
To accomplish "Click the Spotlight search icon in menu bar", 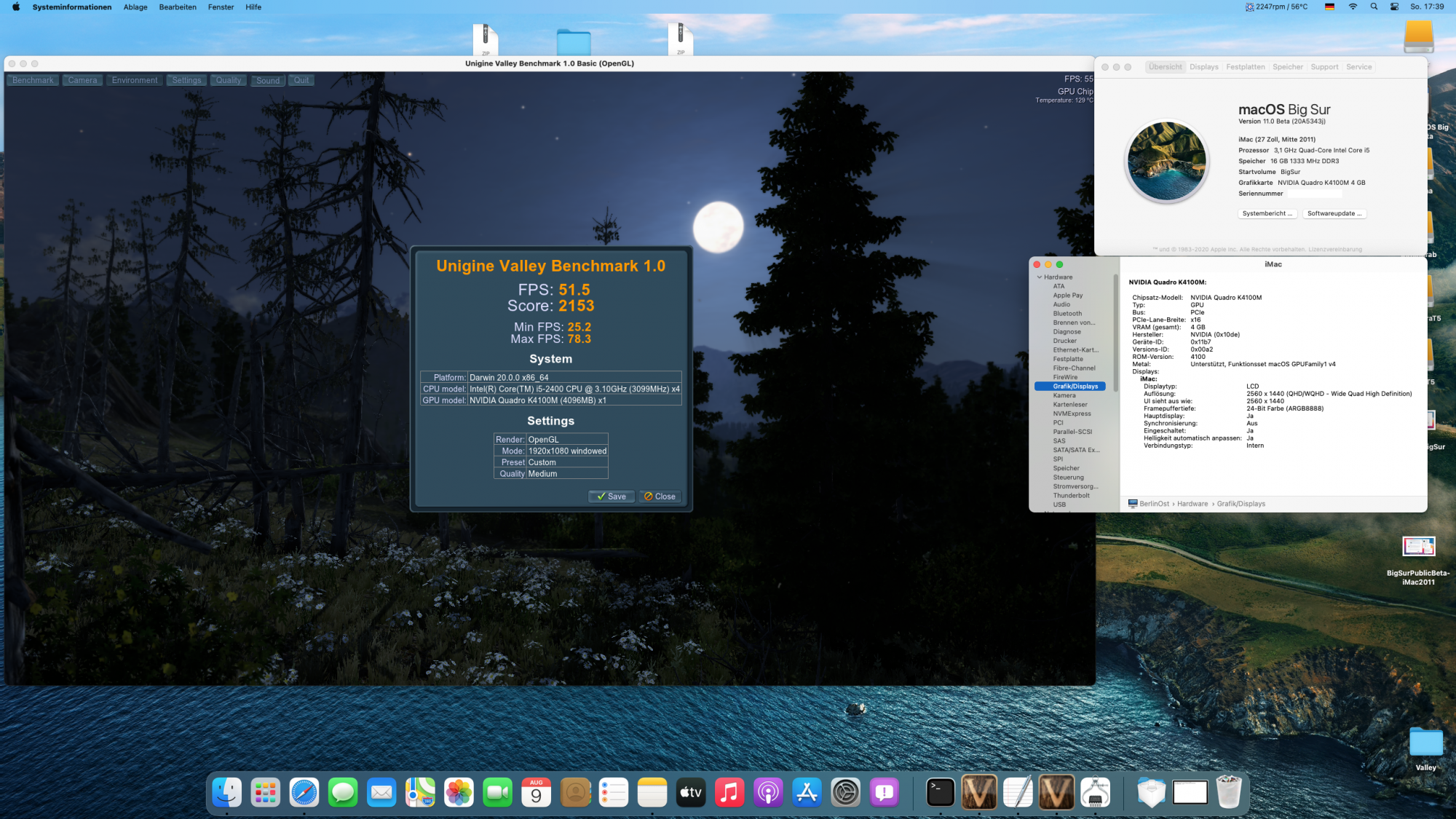I will pos(1374,7).
